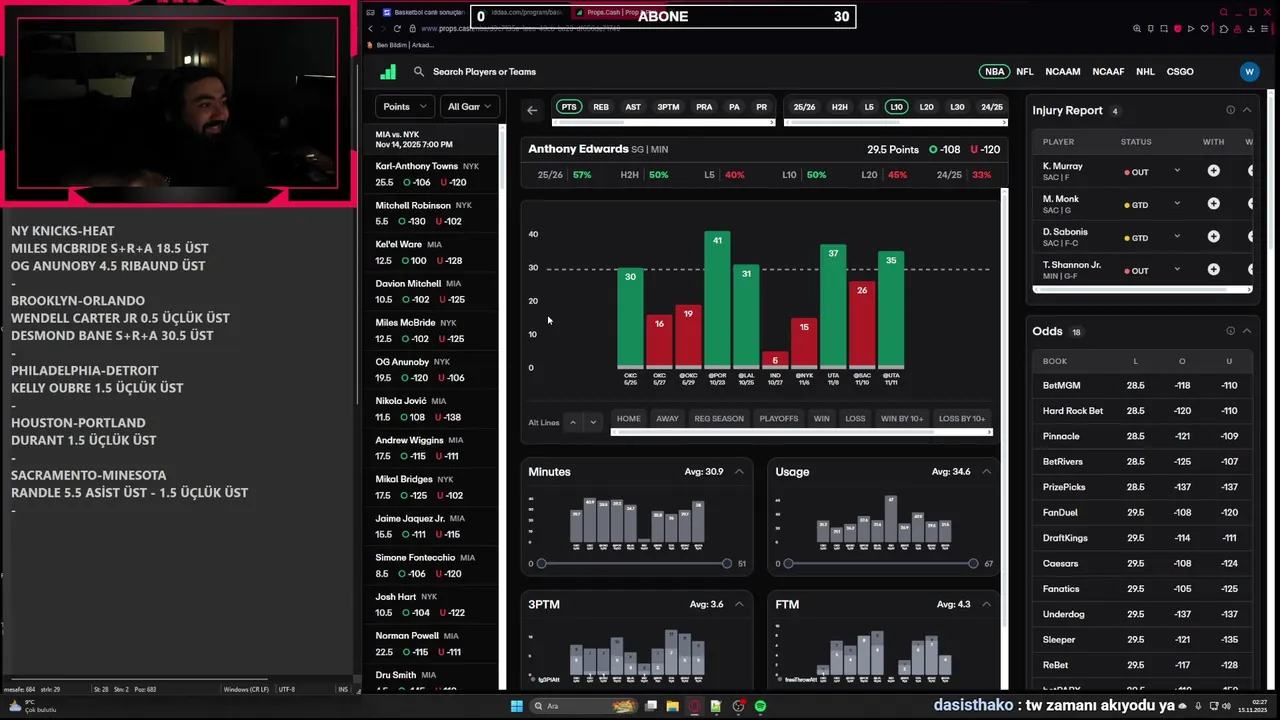Select the 3PTM stat filter
Viewport: 1280px width, 720px height.
click(x=668, y=107)
